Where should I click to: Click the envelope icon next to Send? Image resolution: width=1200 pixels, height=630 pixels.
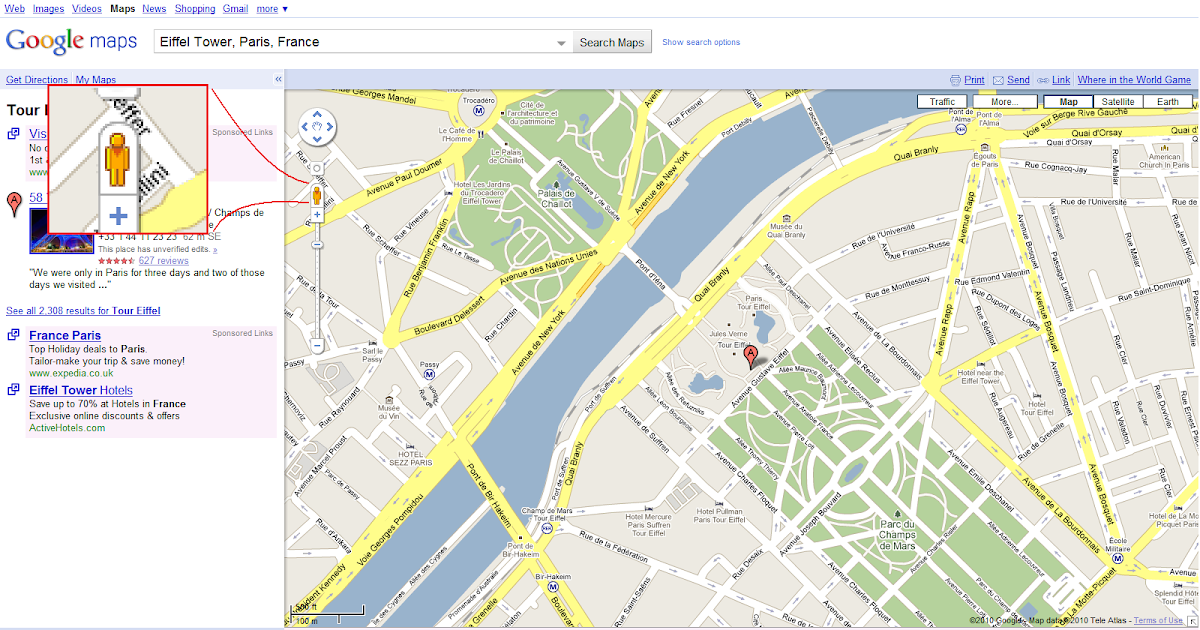pos(998,80)
